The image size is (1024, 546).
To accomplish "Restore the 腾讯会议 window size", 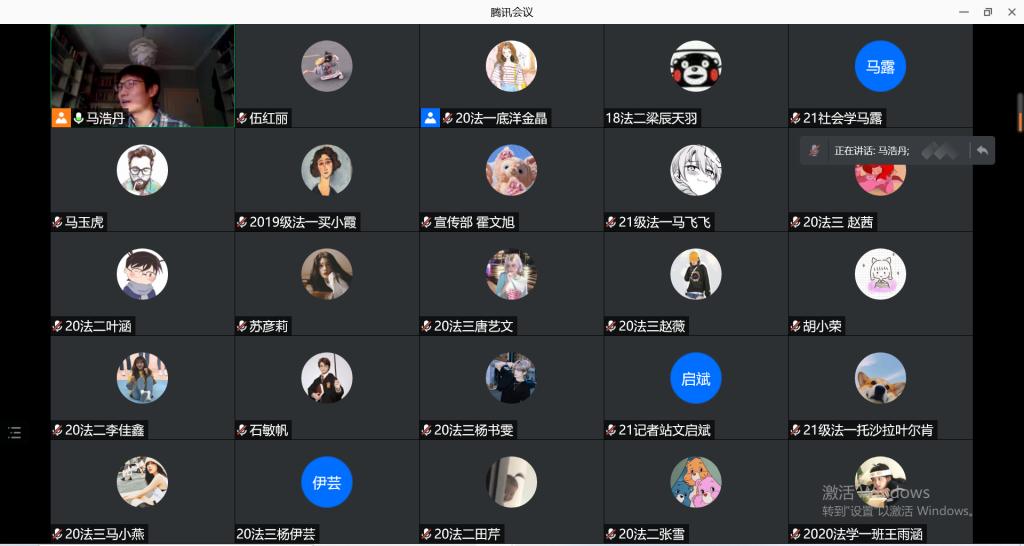I will point(987,12).
